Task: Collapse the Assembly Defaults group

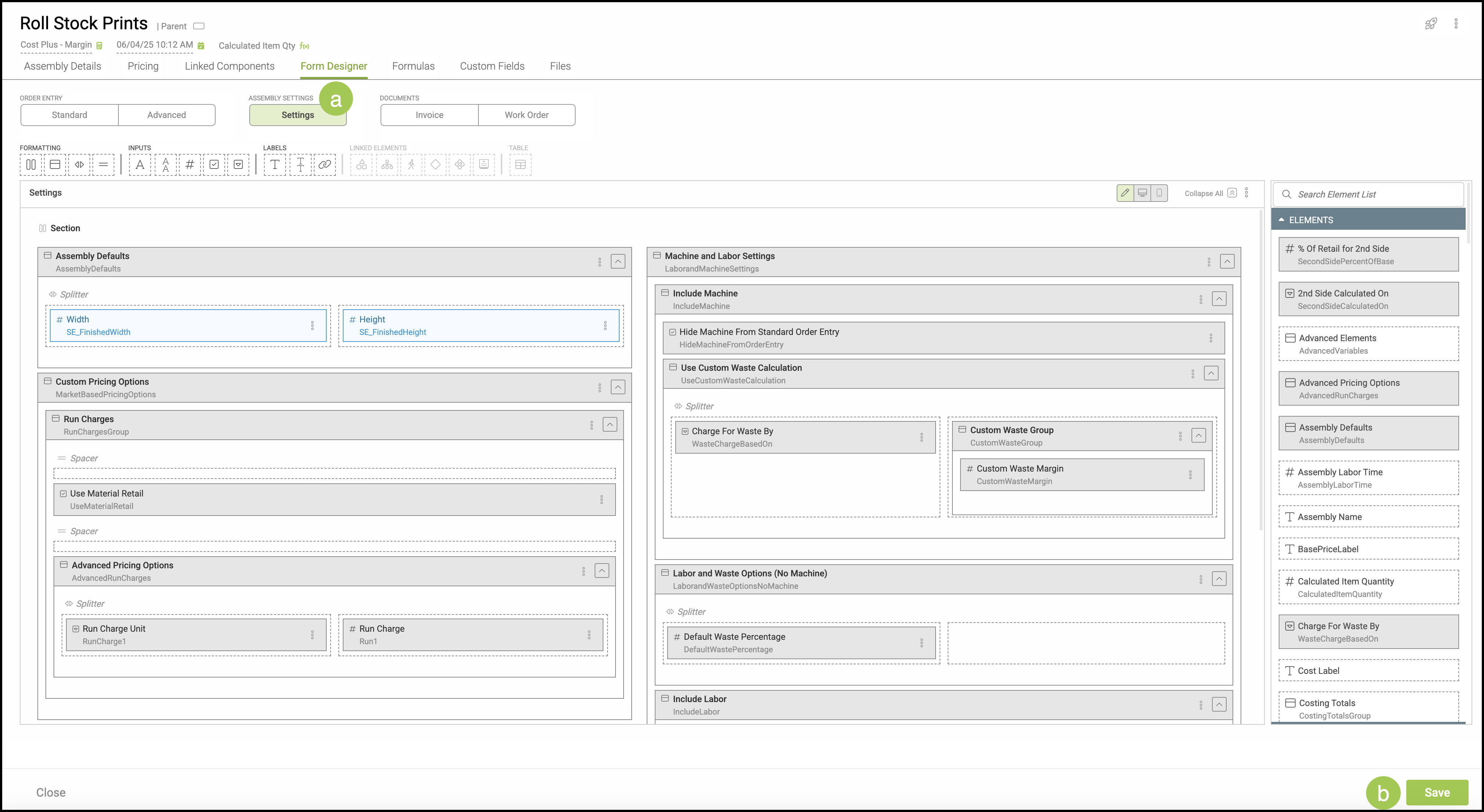Action: click(618, 262)
